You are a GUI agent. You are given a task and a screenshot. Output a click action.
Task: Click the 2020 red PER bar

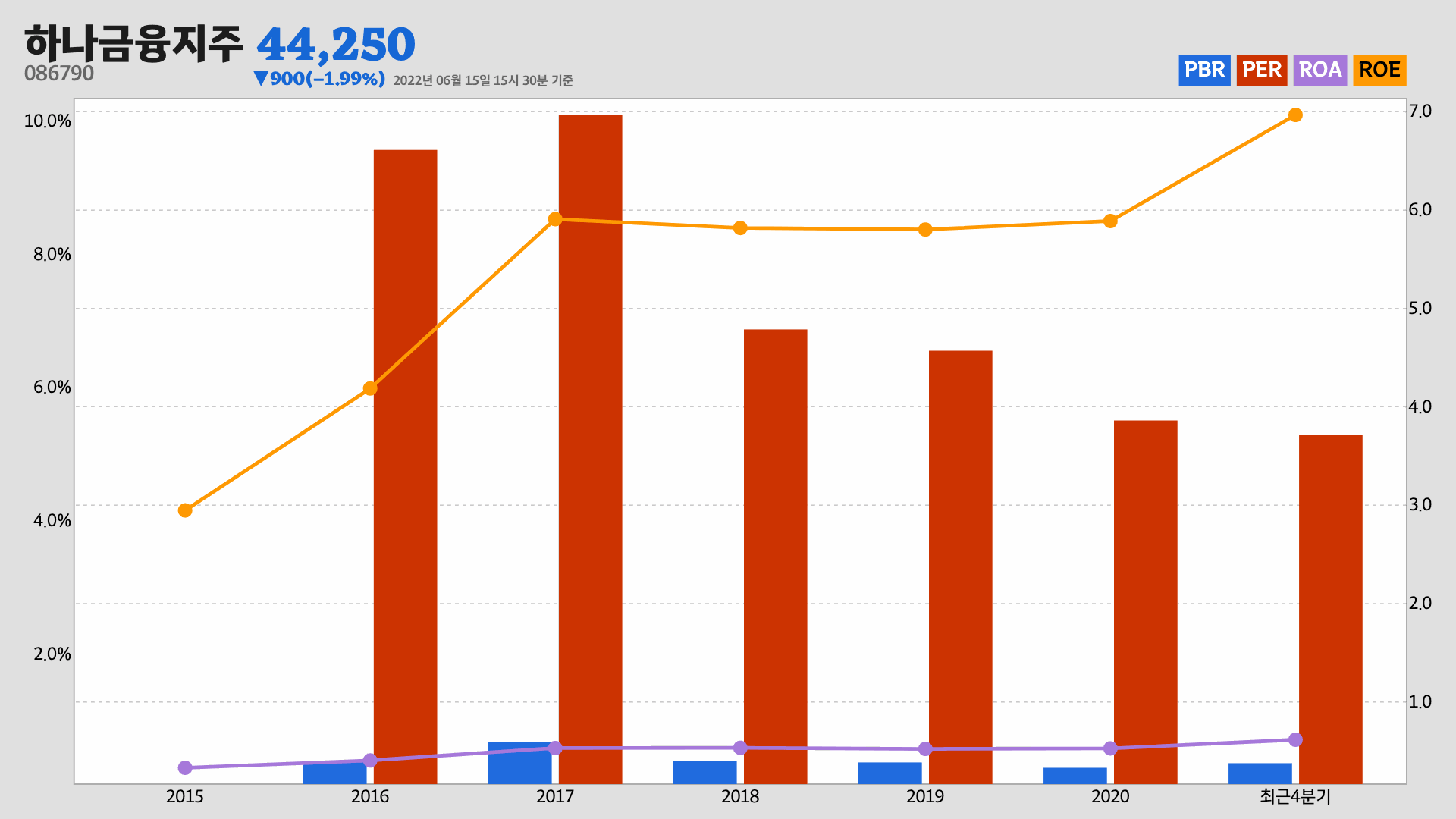coord(1146,602)
